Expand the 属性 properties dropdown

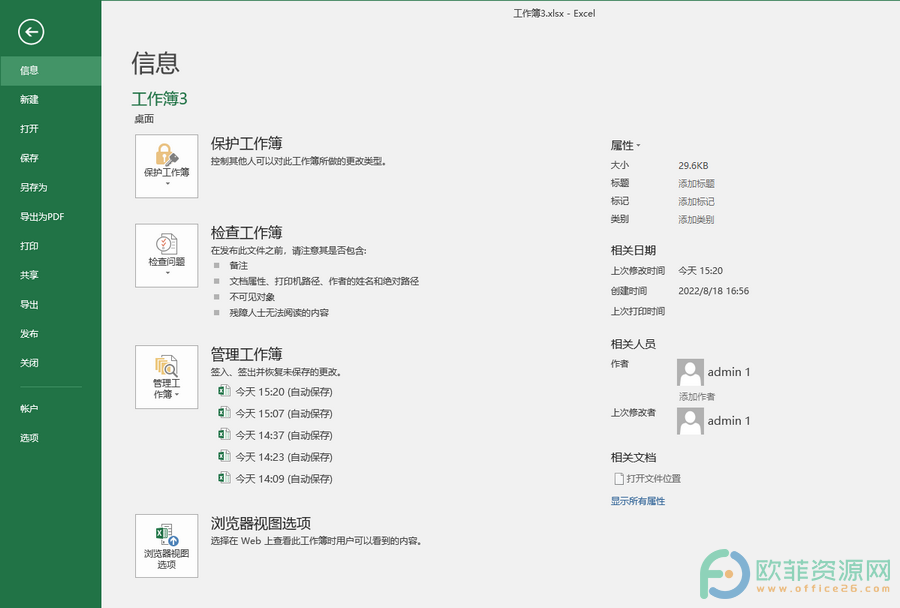click(x=625, y=145)
